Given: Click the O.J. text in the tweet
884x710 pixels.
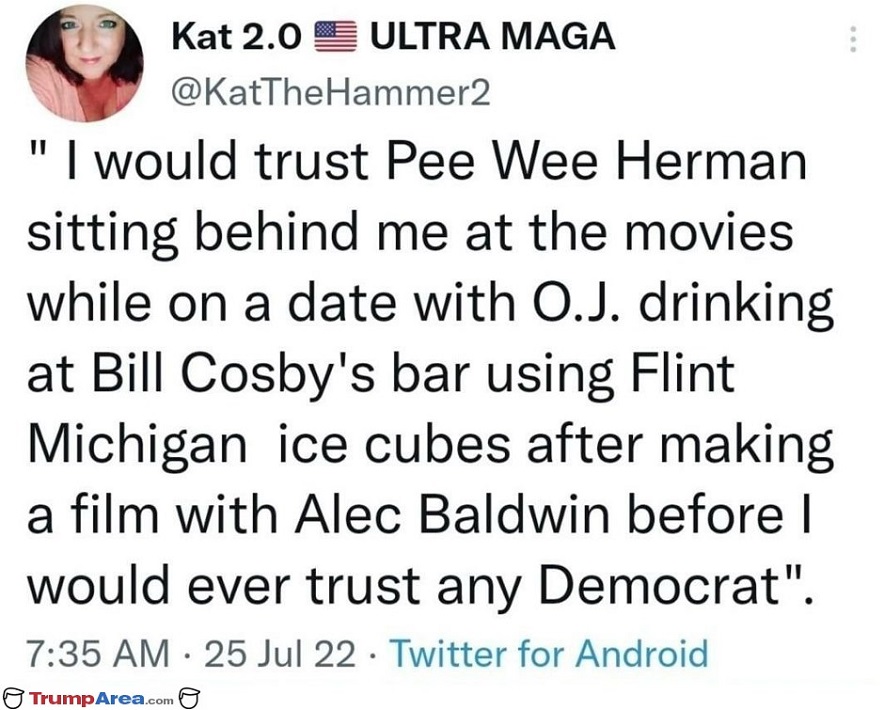Looking at the screenshot, I should click(576, 303).
